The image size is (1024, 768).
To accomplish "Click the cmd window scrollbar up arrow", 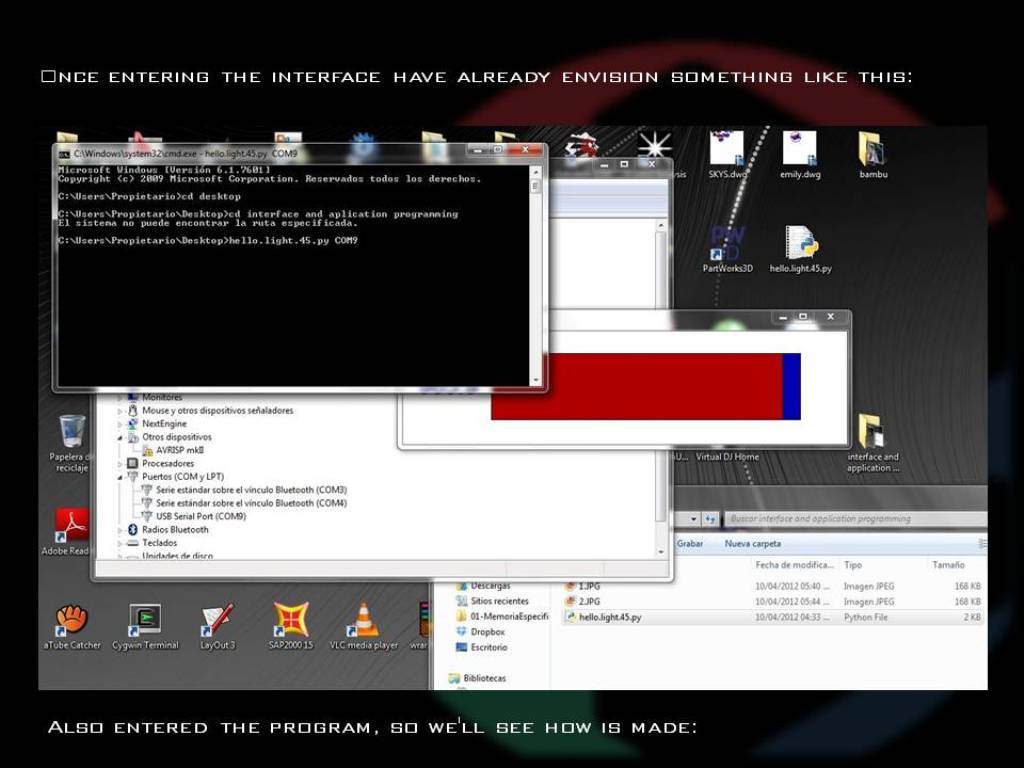I will (536, 172).
